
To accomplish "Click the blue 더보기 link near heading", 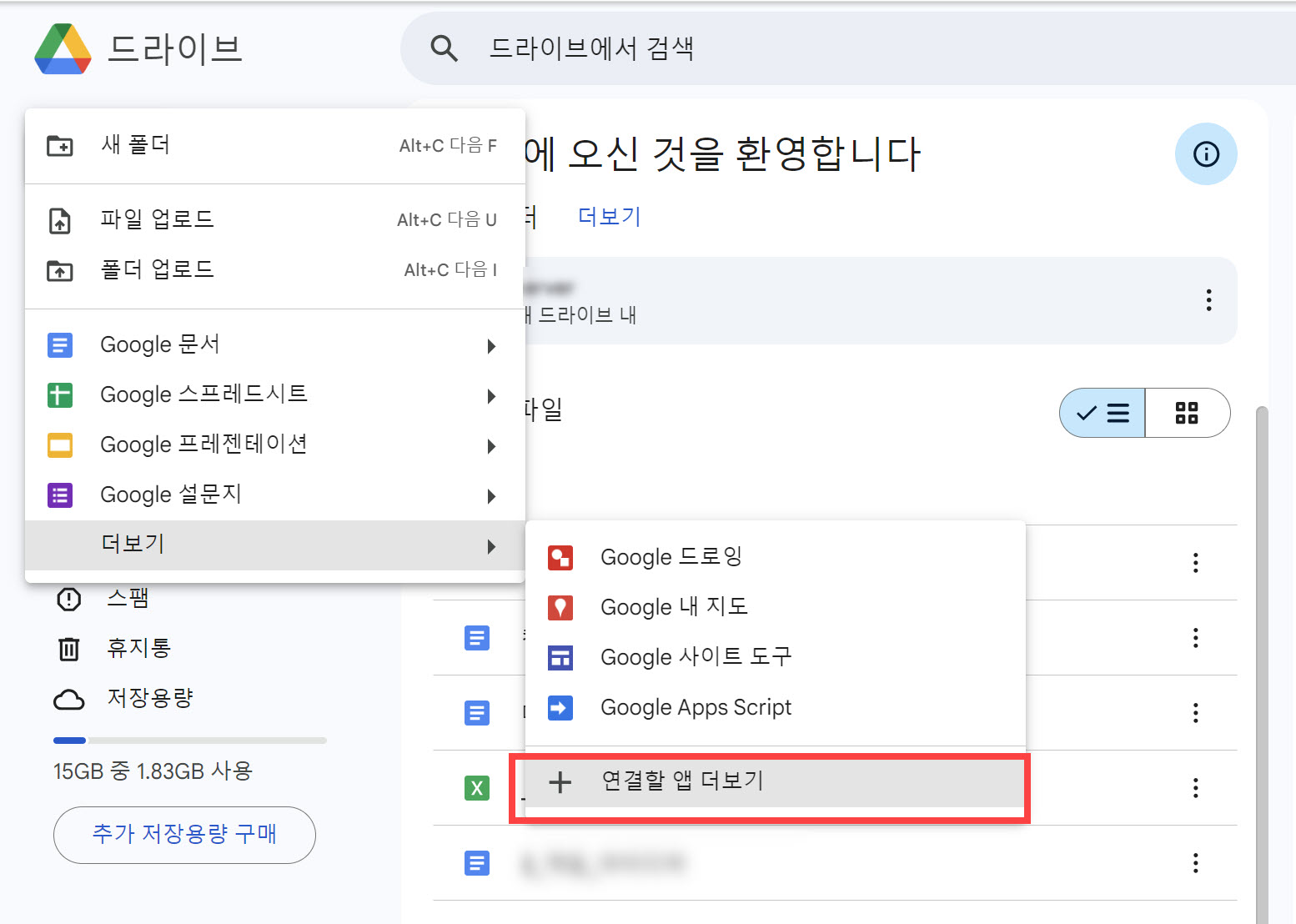I will click(610, 217).
